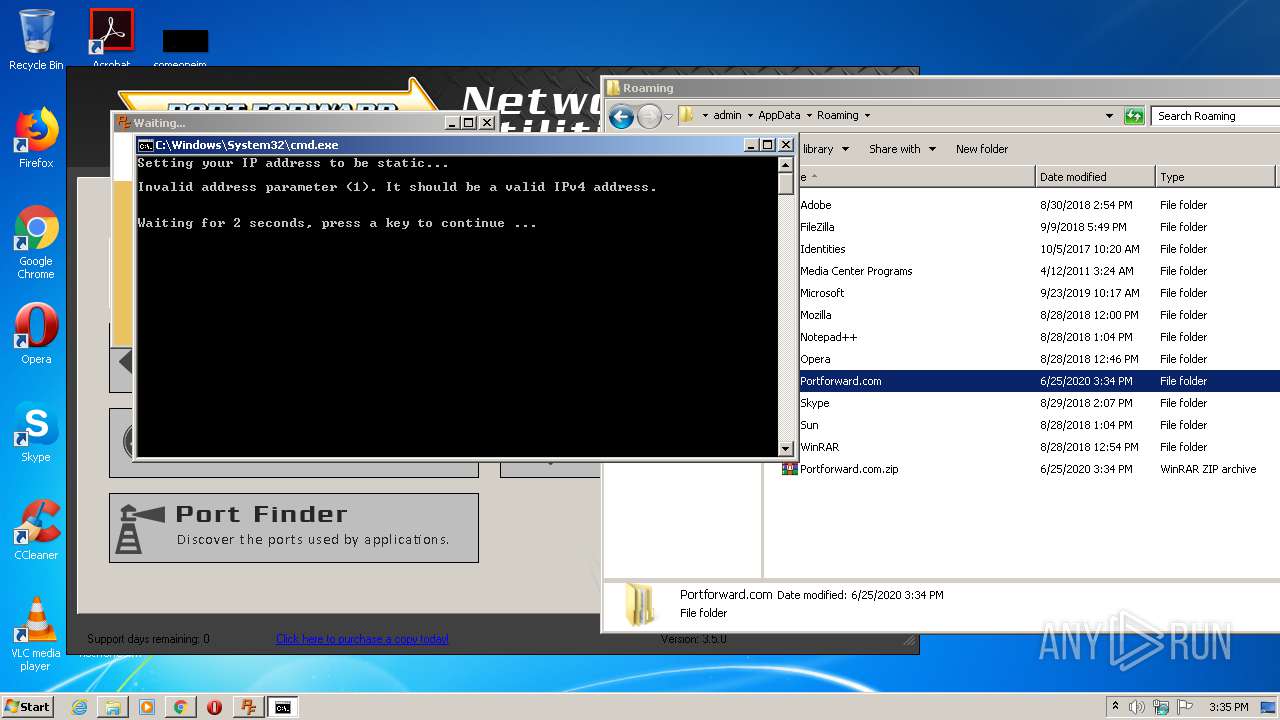The width and height of the screenshot is (1280, 720).
Task: Sort by Type column header
Action: click(x=1215, y=177)
